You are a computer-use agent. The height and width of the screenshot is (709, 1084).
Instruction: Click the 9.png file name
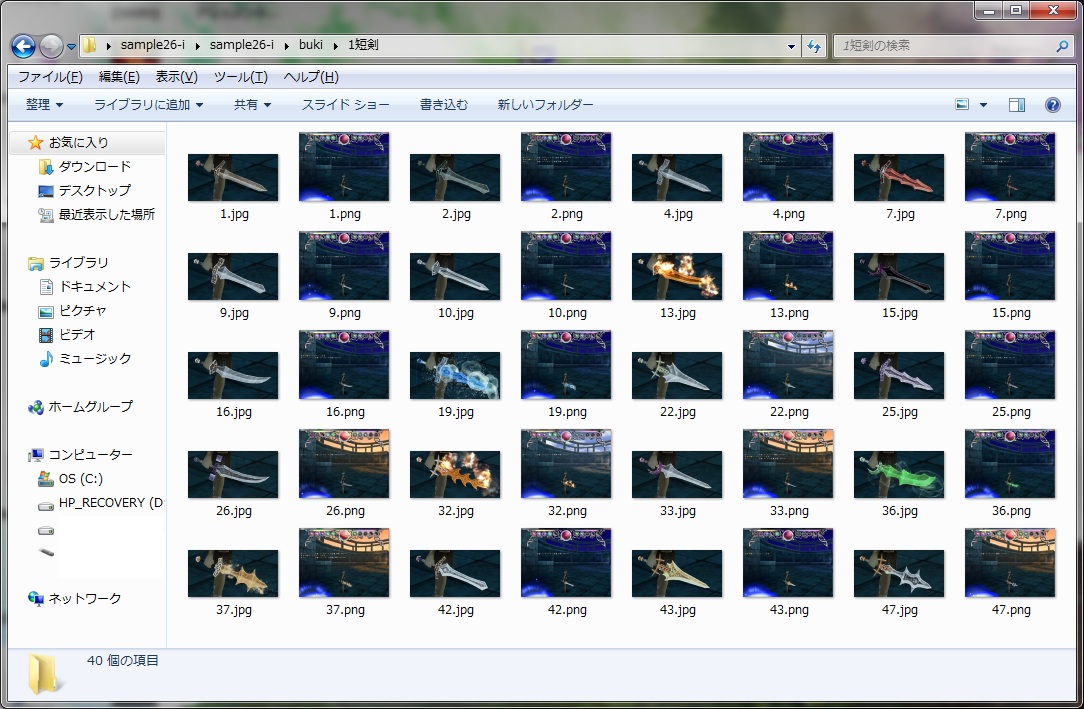345,313
